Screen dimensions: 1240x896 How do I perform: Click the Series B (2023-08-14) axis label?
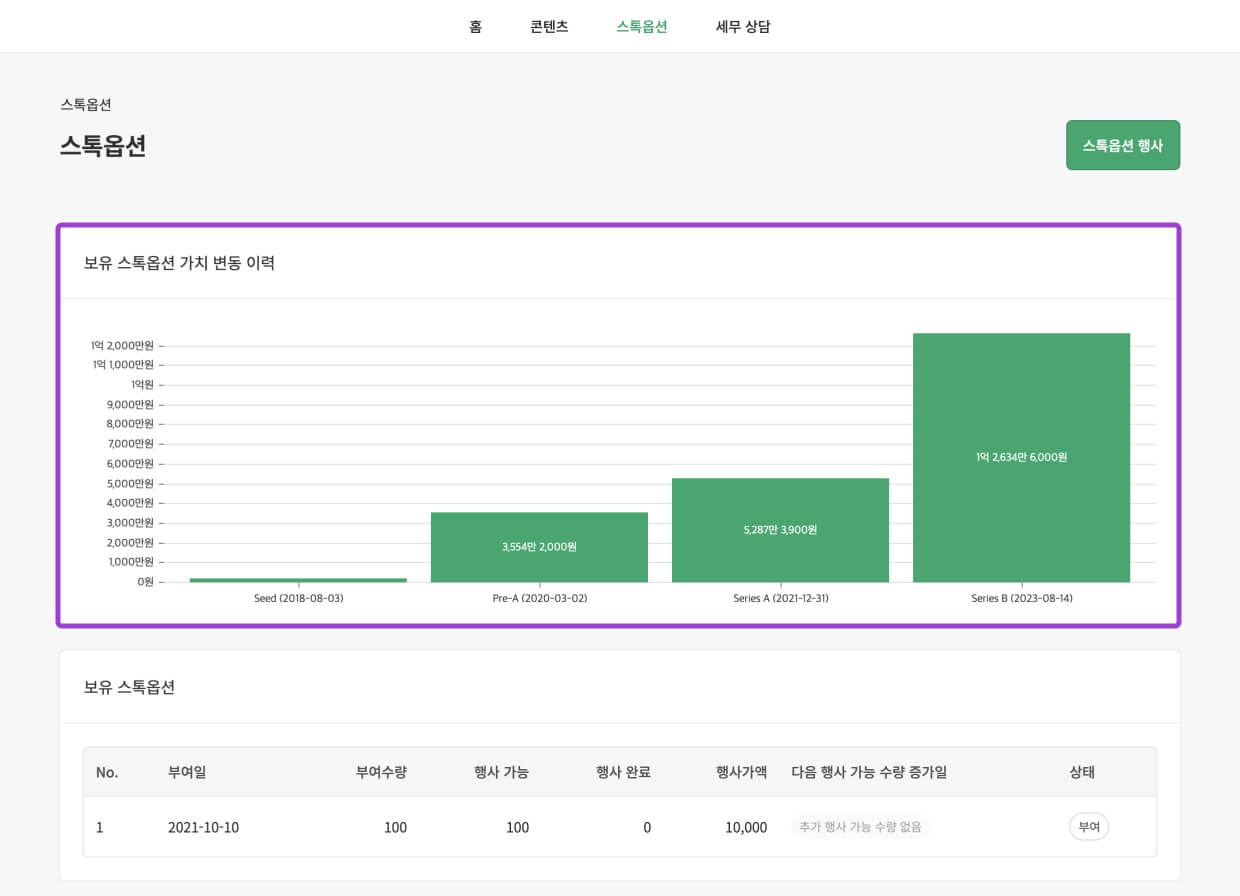(x=1021, y=599)
